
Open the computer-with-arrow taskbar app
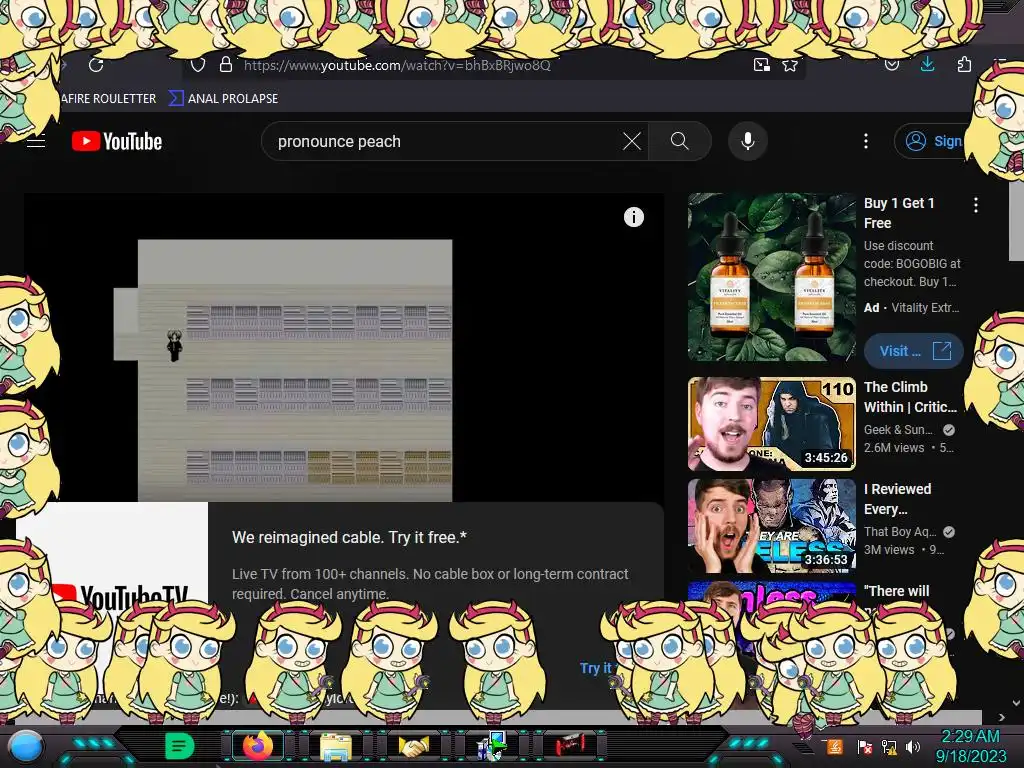coord(492,746)
